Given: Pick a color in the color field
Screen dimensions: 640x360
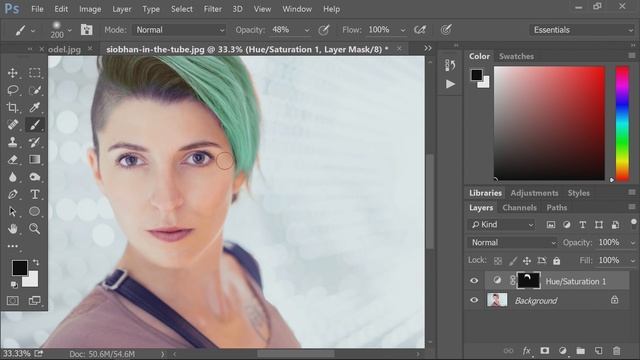Looking at the screenshot, I should [549, 123].
